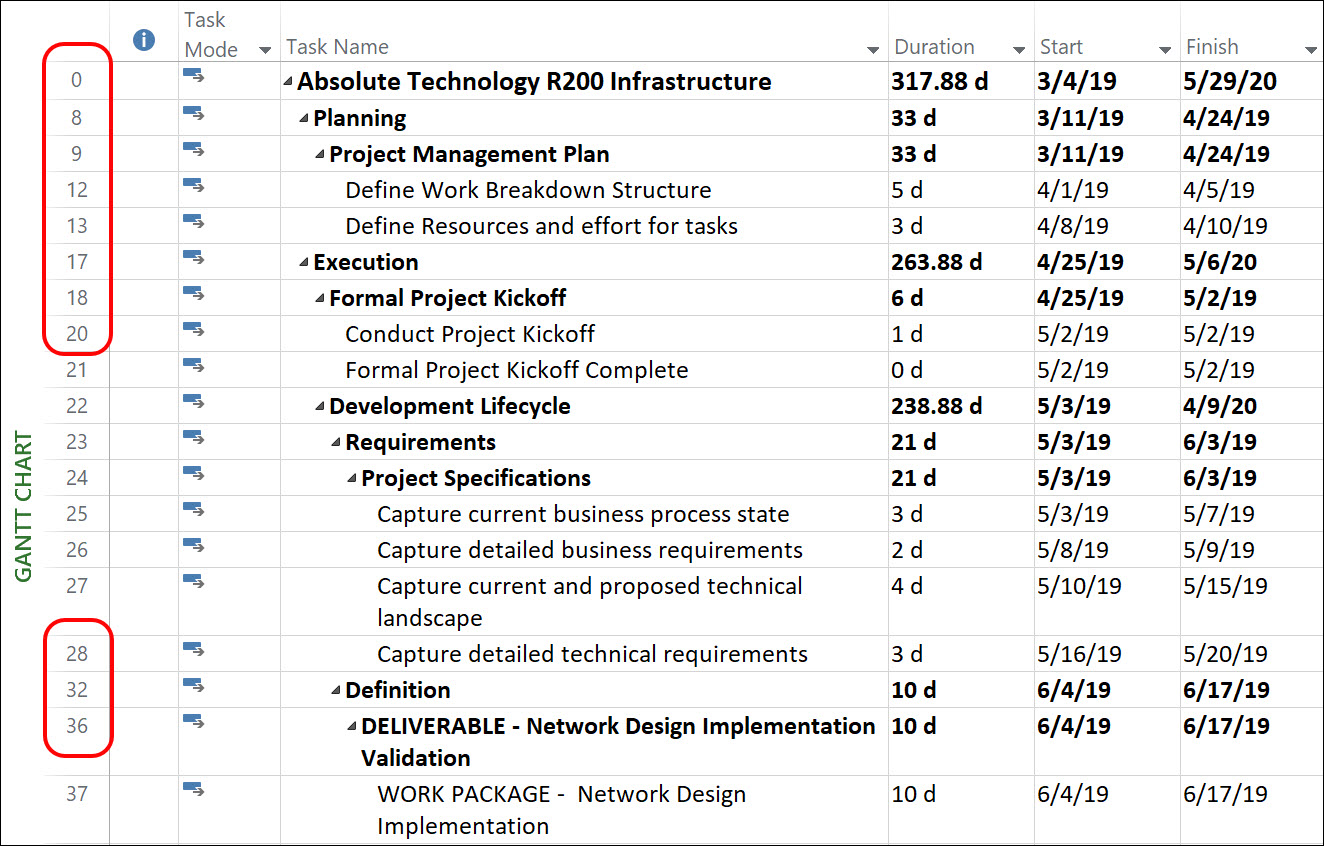Click task mode icon in row 37
The image size is (1324, 846).
[193, 789]
